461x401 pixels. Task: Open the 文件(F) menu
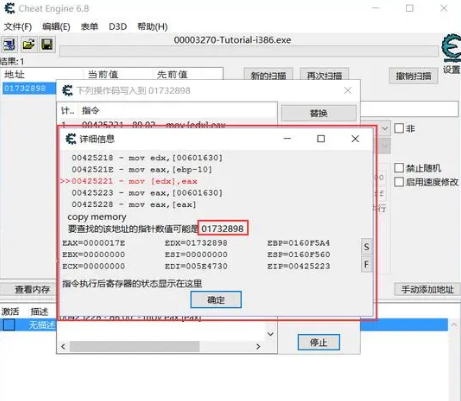tap(18, 27)
